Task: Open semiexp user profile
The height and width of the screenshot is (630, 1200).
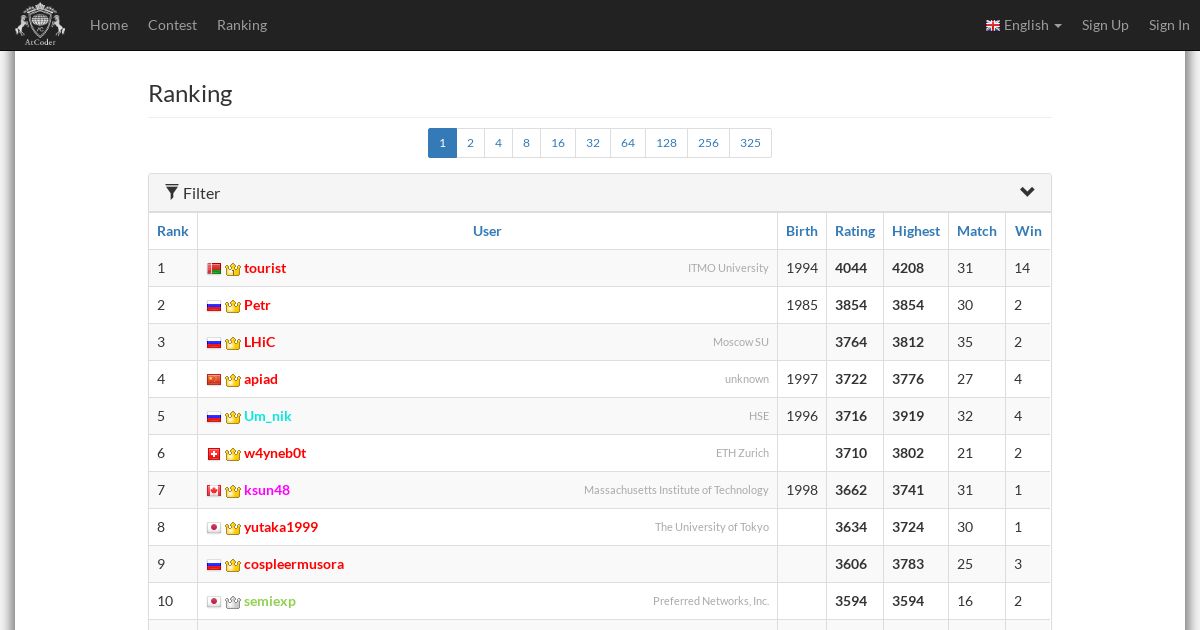Action: tap(270, 601)
